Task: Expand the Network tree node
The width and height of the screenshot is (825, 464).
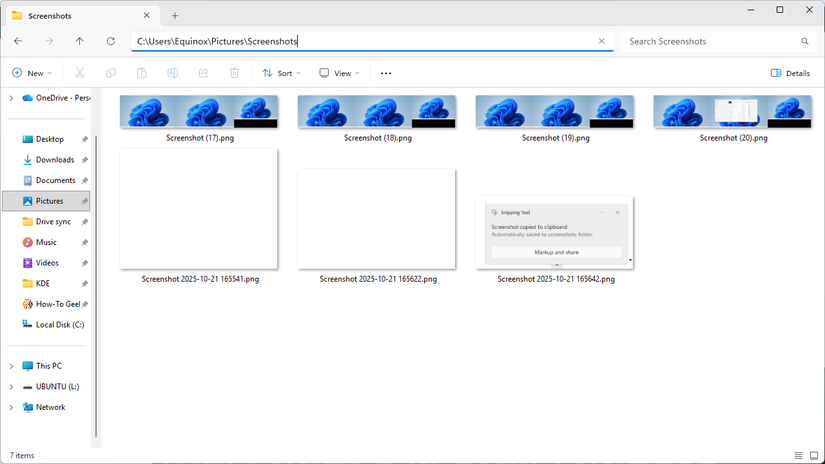Action: [x=11, y=407]
